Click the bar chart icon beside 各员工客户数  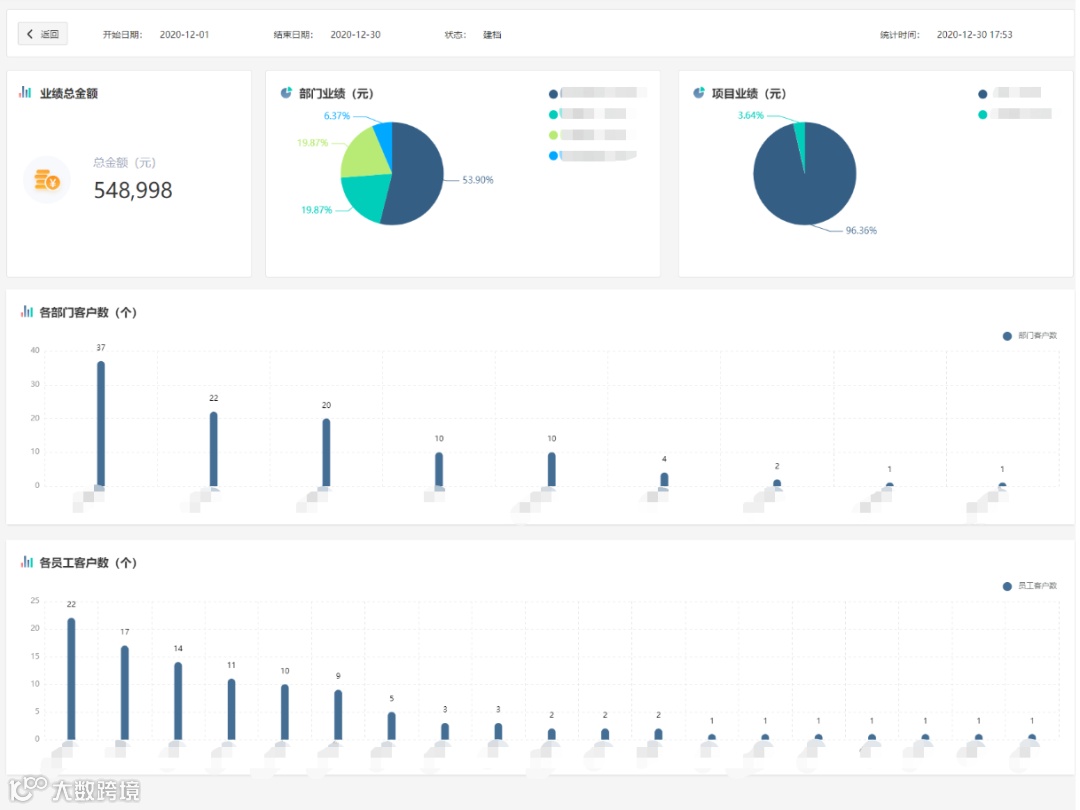[26, 562]
